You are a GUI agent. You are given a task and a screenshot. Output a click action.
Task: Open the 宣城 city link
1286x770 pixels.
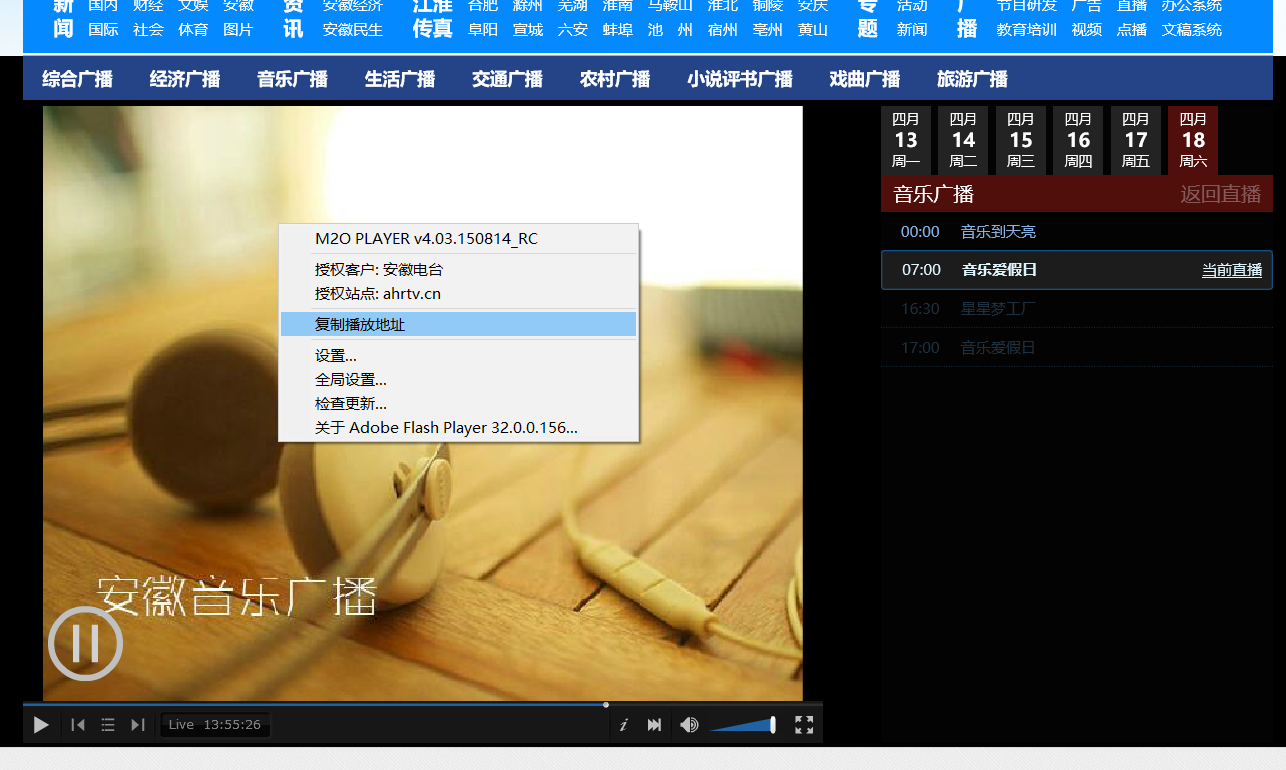tap(528, 30)
